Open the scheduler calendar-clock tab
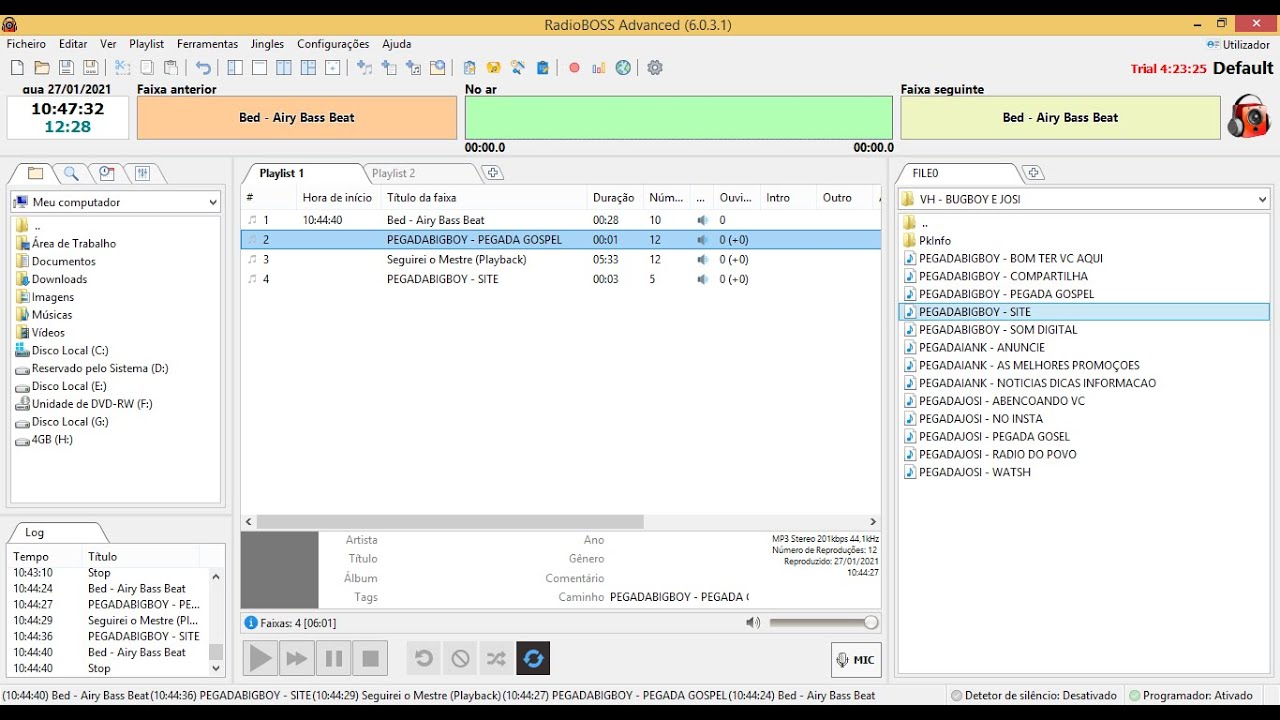1280x720 pixels. pos(107,173)
